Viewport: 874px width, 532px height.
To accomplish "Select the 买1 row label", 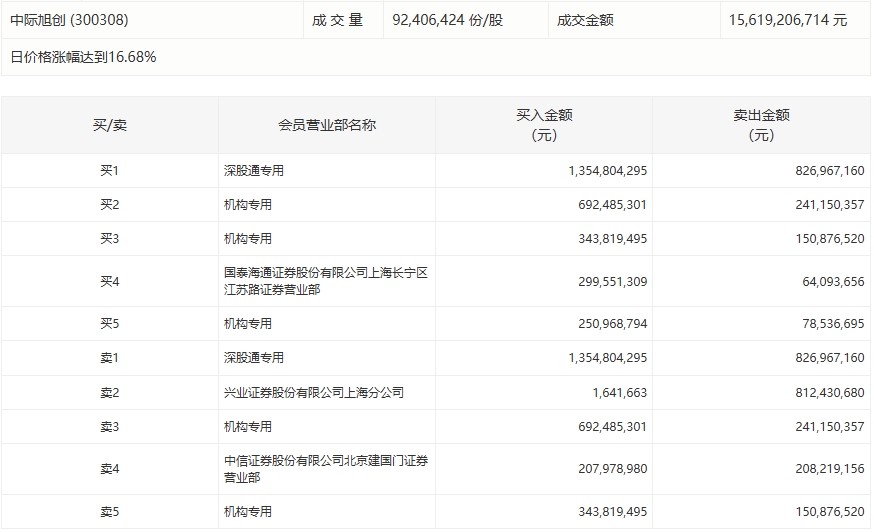I will (110, 171).
